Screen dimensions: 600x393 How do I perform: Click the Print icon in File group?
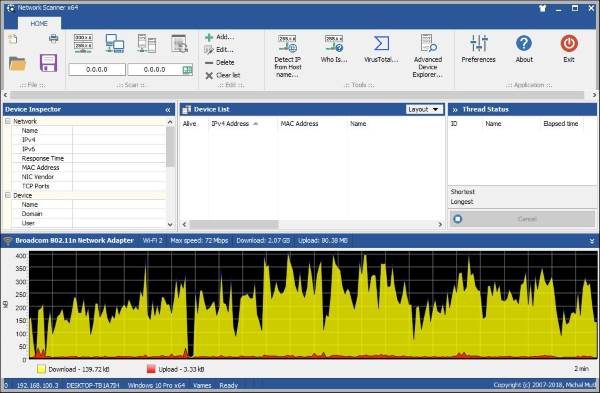coord(54,38)
